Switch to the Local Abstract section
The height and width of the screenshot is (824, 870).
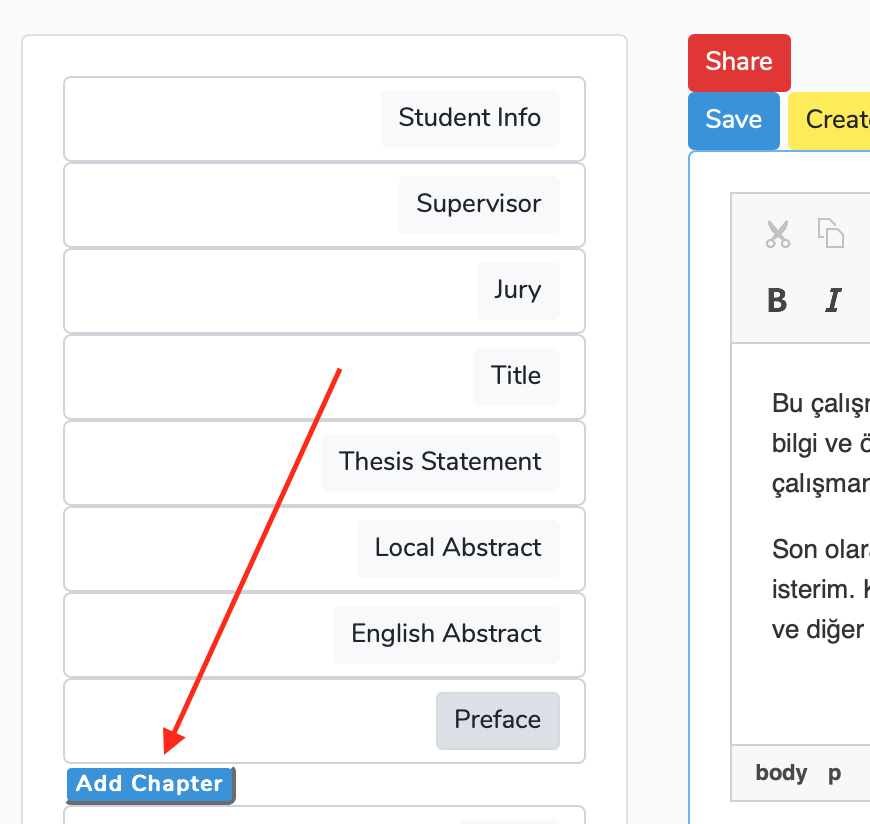click(457, 548)
